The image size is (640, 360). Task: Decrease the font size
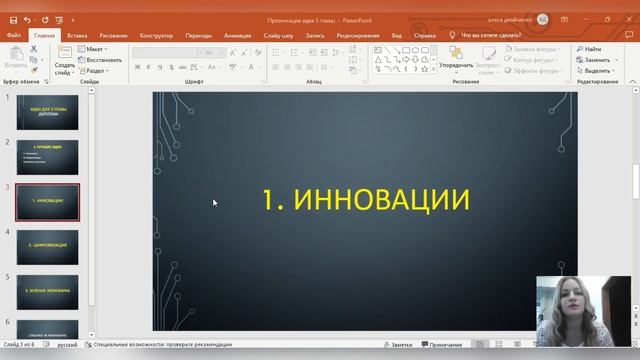click(x=244, y=53)
